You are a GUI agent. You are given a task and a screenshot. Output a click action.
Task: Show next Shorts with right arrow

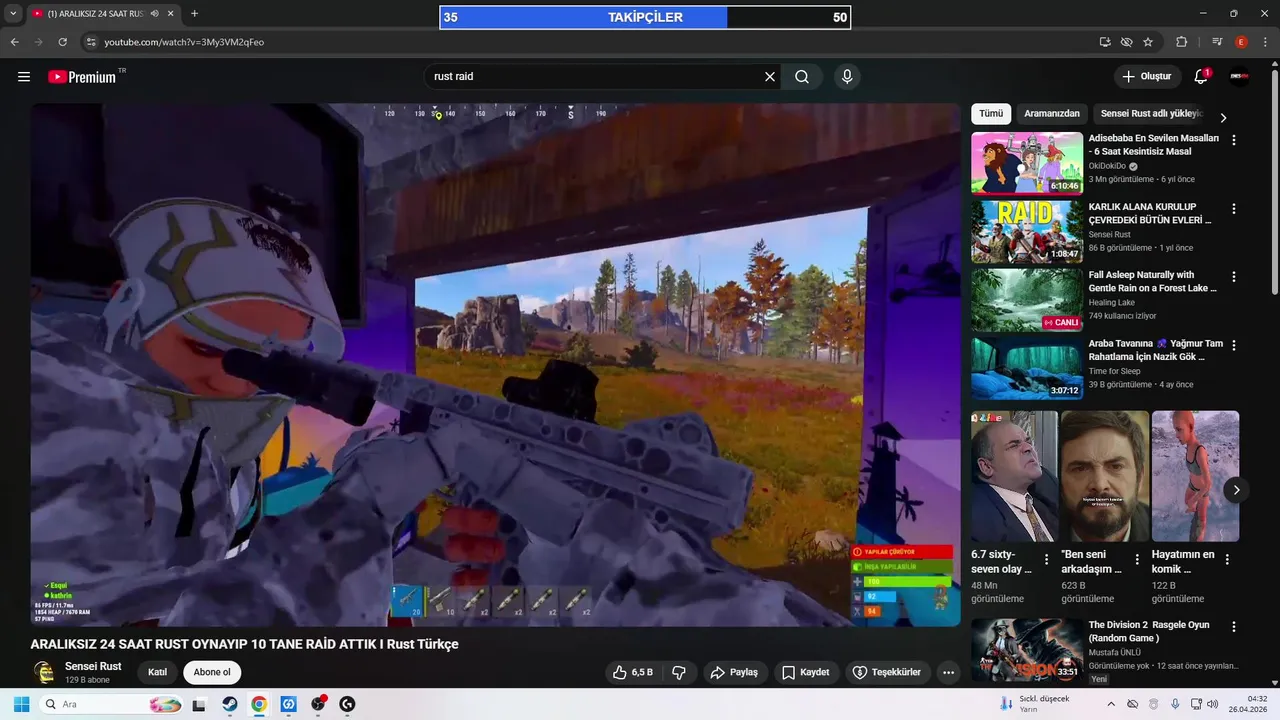point(1236,490)
